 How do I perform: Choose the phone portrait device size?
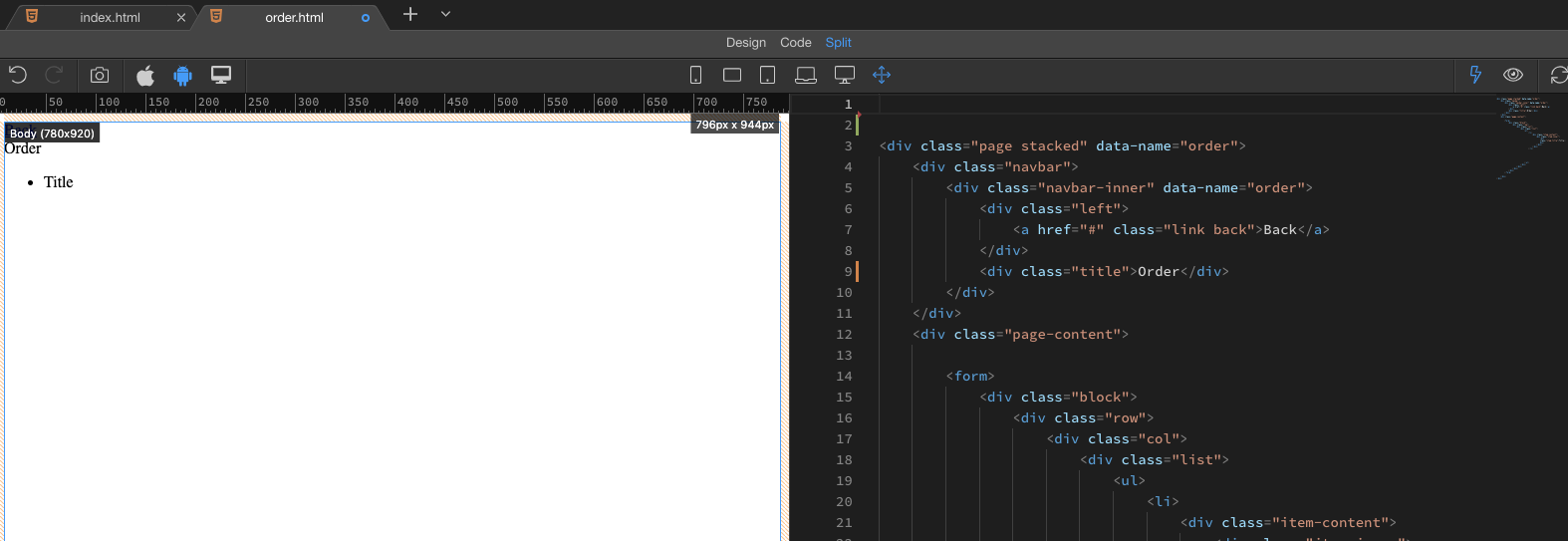[695, 75]
